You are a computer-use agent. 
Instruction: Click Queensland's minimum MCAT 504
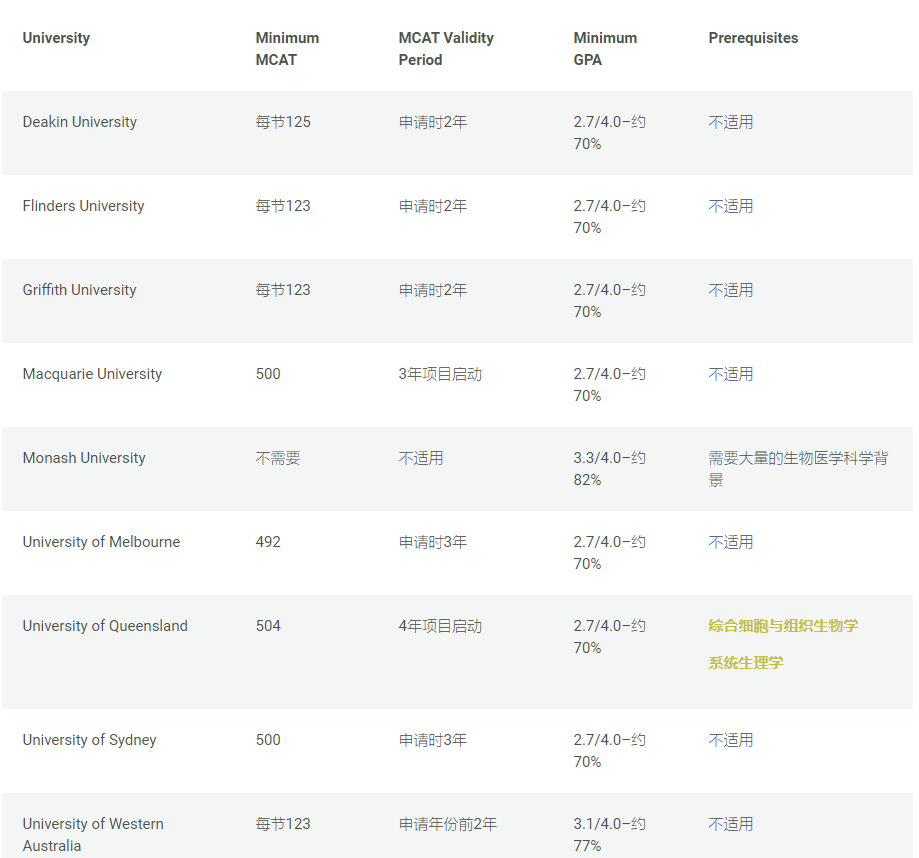pos(268,626)
